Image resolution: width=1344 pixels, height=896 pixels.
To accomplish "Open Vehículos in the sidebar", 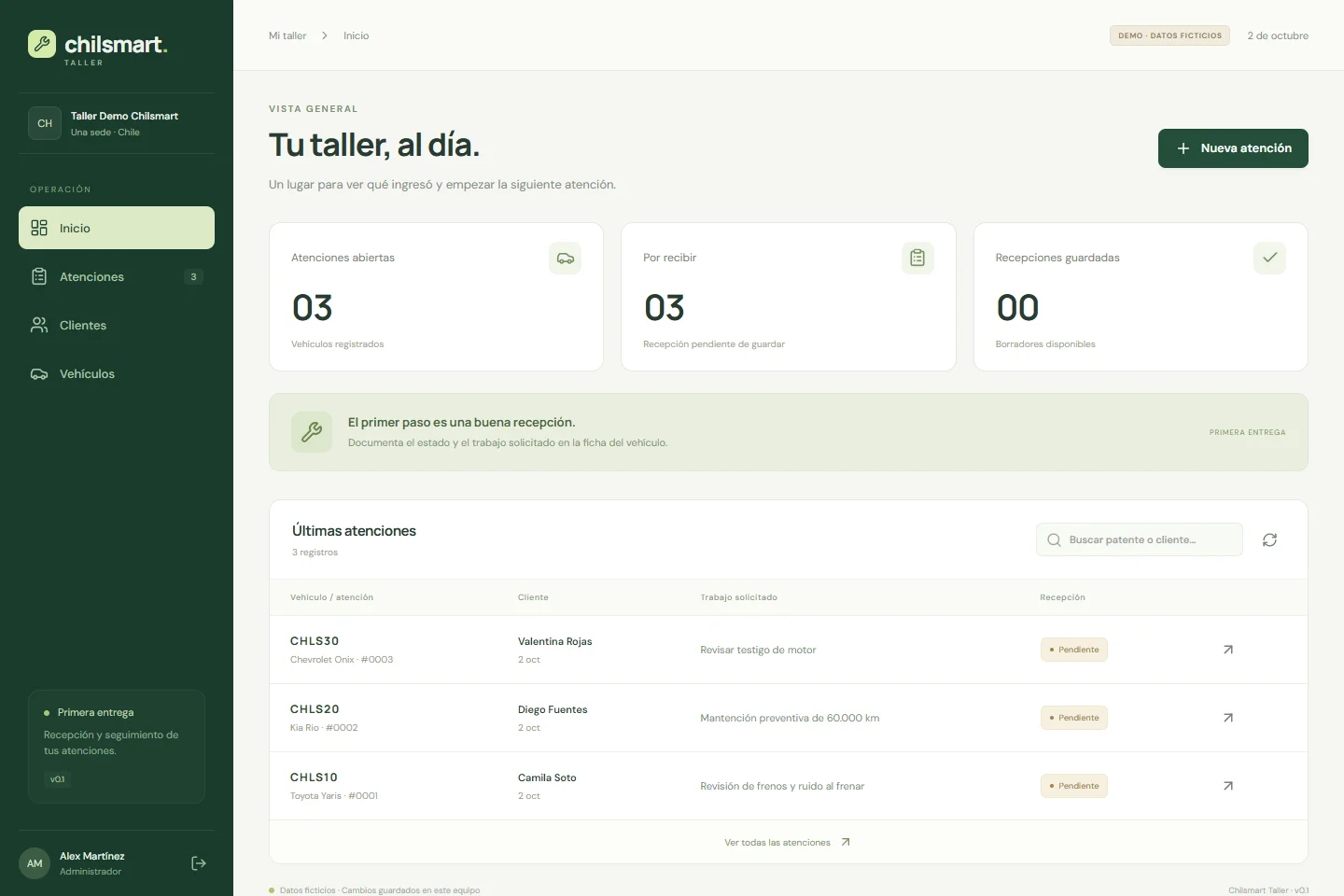I will [117, 373].
